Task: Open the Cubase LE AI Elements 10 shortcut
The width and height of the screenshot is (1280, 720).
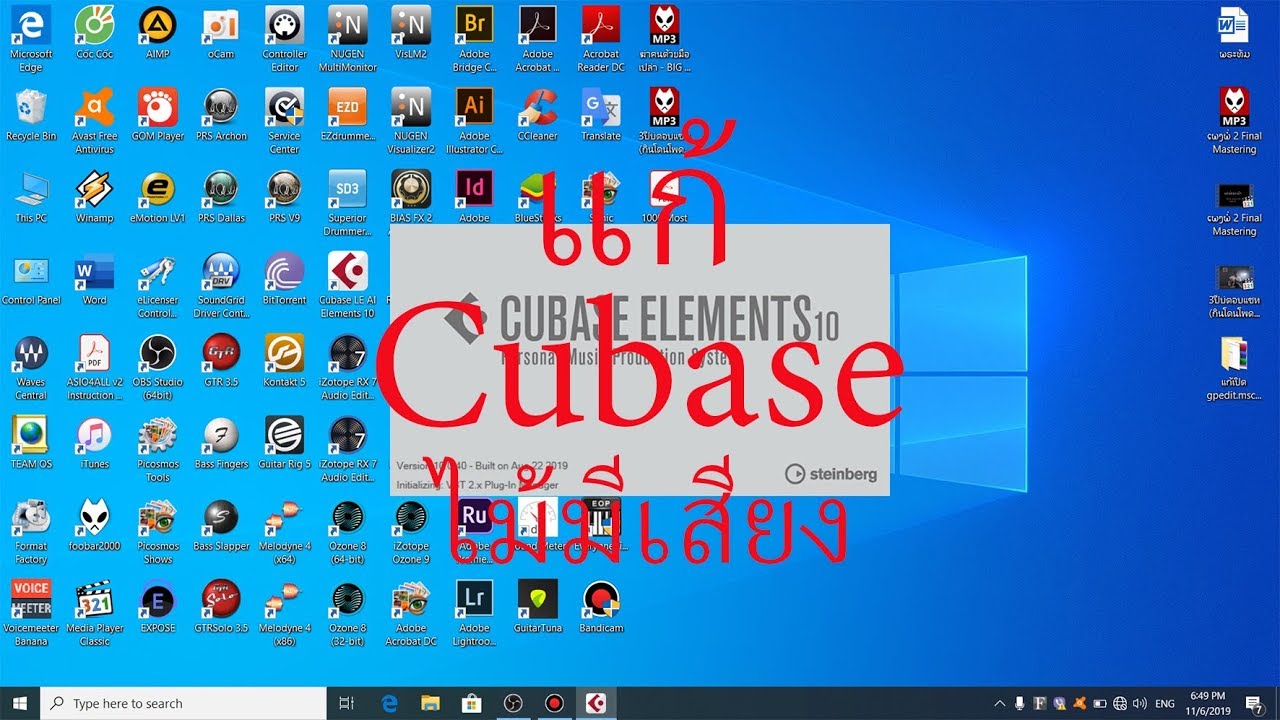Action: (347, 284)
